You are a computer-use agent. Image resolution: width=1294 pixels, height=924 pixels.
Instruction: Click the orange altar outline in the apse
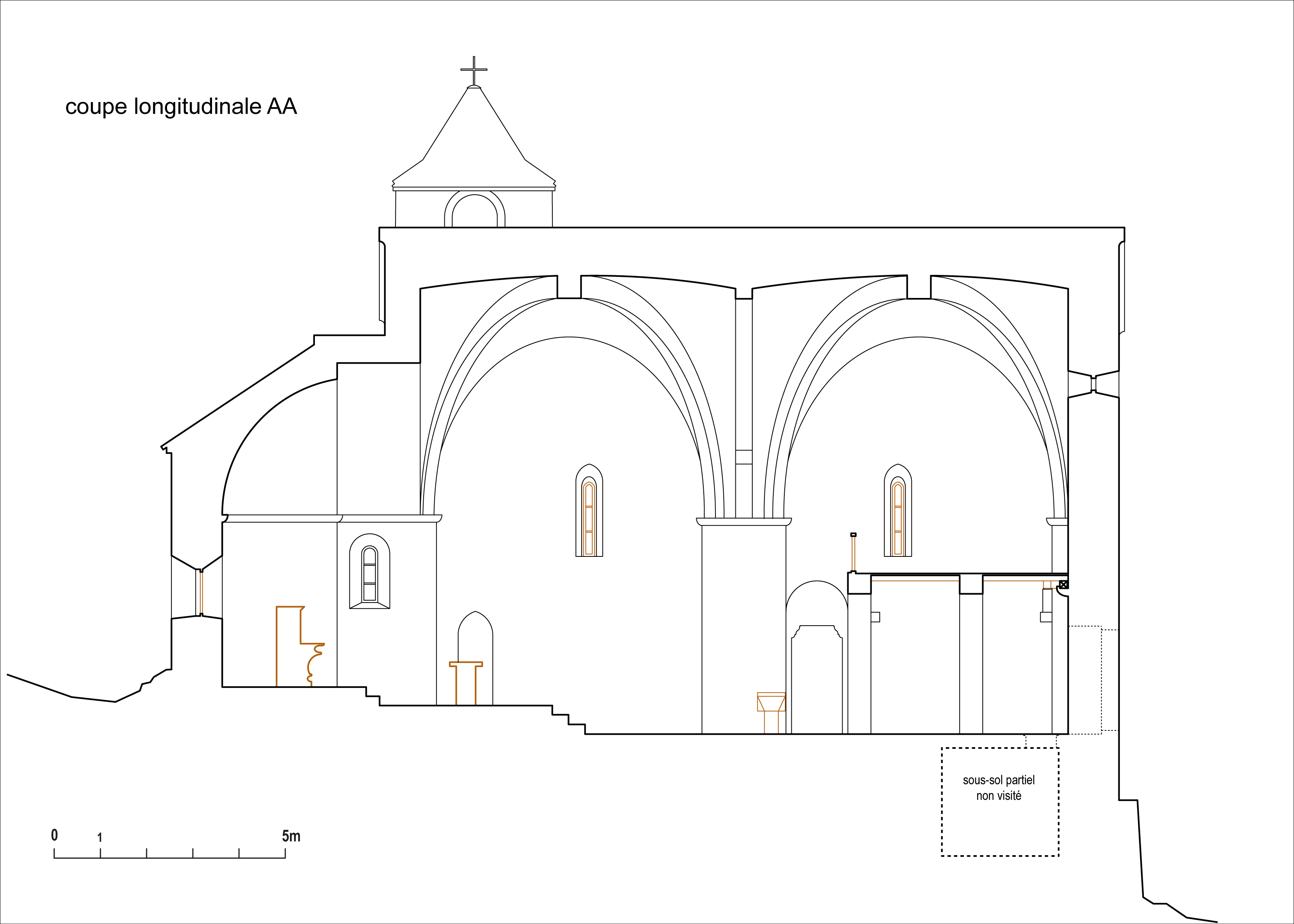[x=300, y=646]
